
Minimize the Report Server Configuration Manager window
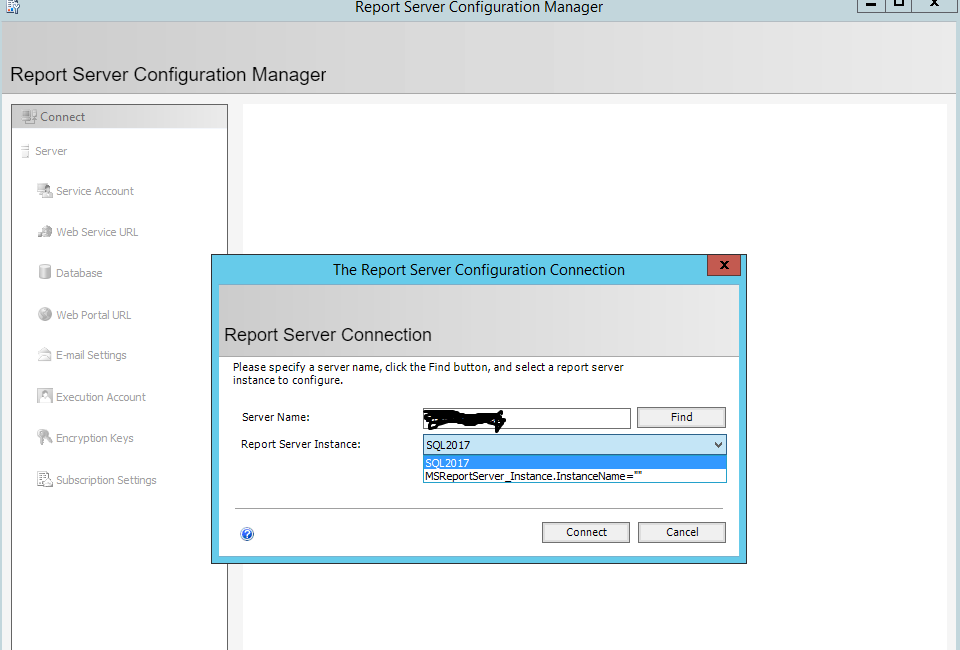pyautogui.click(x=871, y=5)
